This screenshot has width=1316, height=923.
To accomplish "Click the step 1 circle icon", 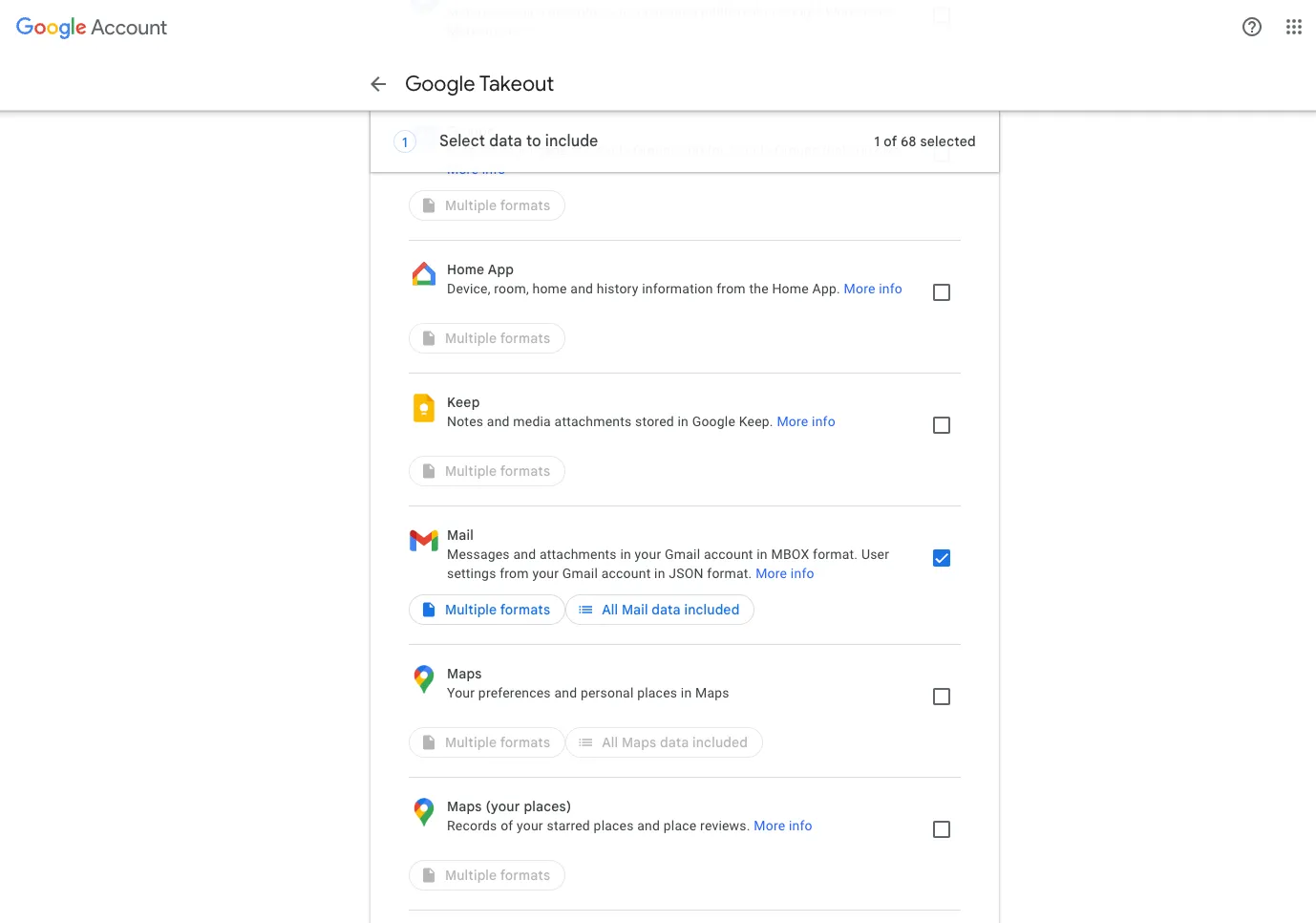I will [x=405, y=142].
